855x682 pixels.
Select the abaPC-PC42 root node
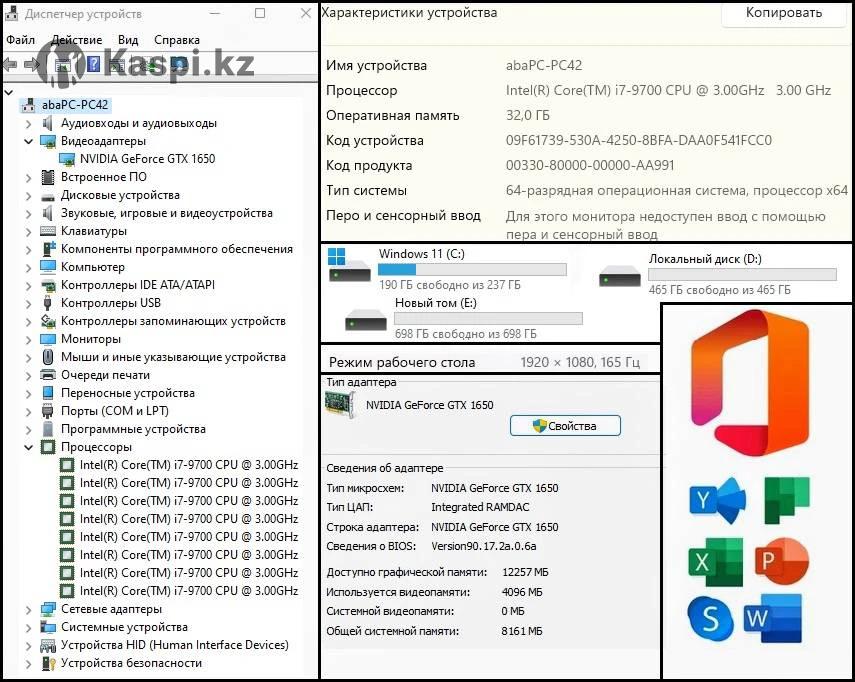click(x=75, y=105)
